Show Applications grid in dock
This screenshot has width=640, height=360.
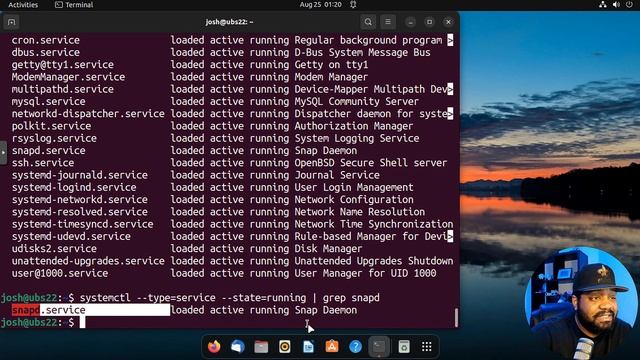(x=427, y=347)
